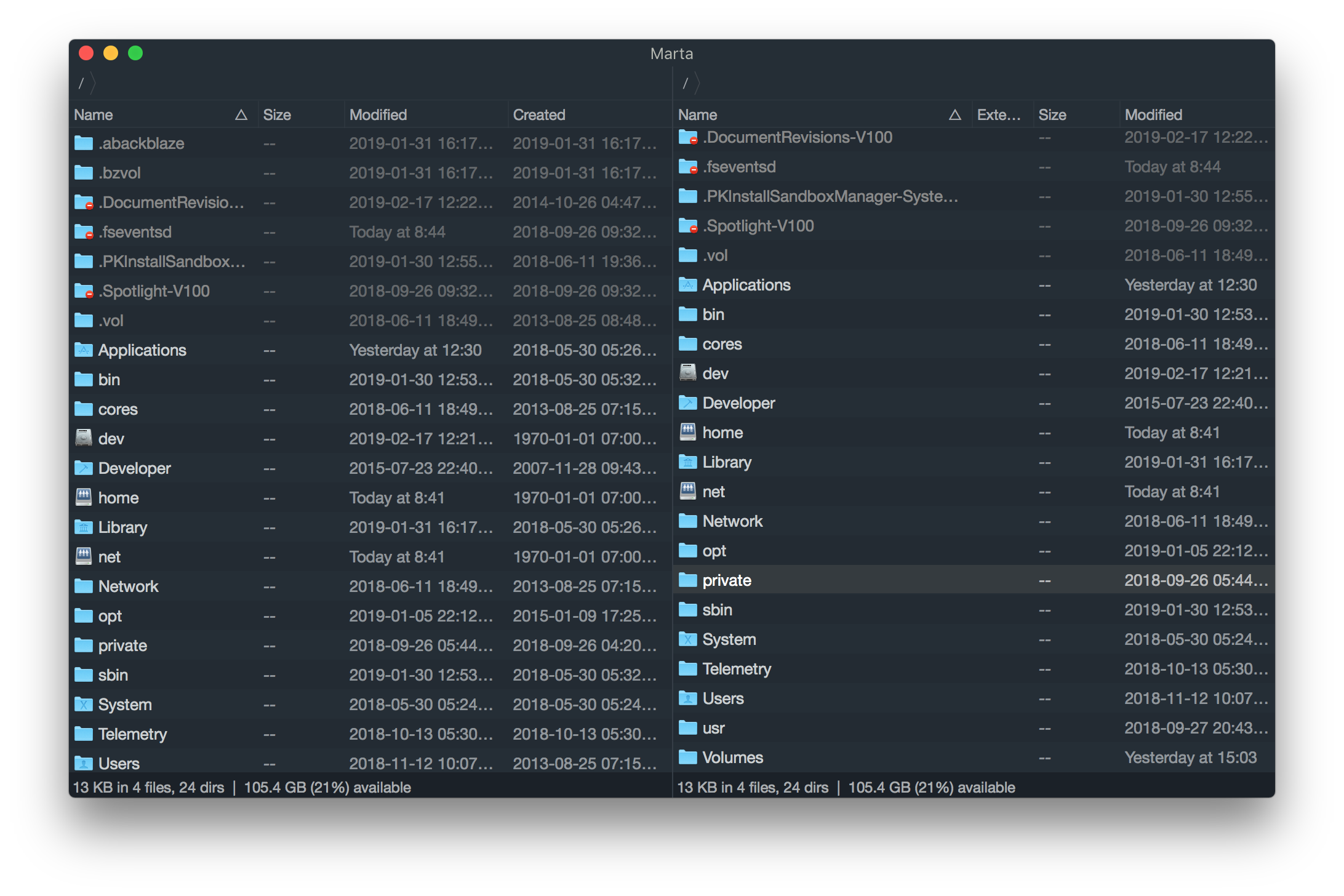Open the System folder via its icon
The width and height of the screenshot is (1344, 896).
coord(84,704)
